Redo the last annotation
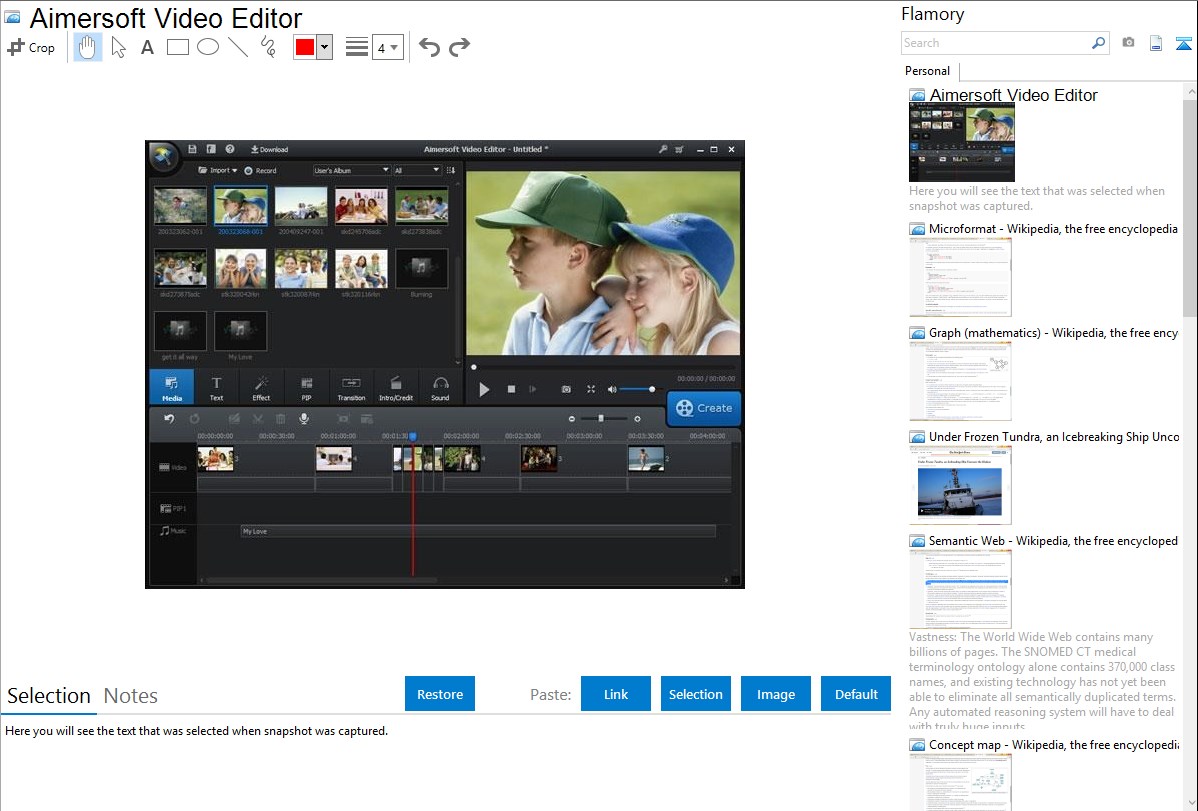Image resolution: width=1198 pixels, height=811 pixels. tap(459, 47)
